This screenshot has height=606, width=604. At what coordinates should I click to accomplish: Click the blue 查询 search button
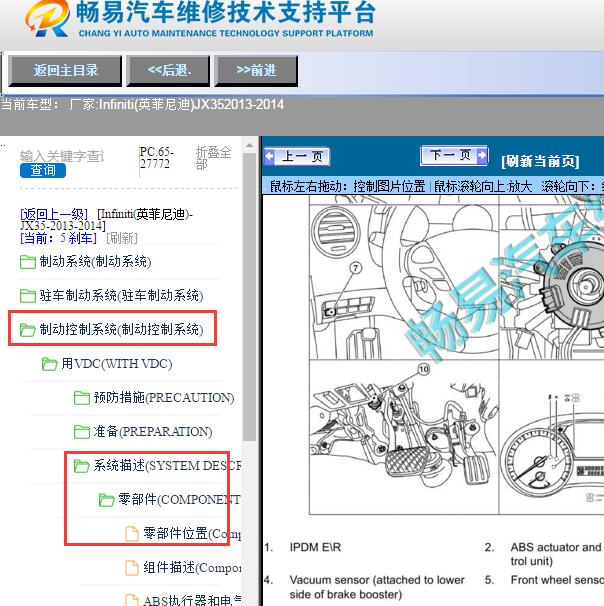[x=43, y=170]
